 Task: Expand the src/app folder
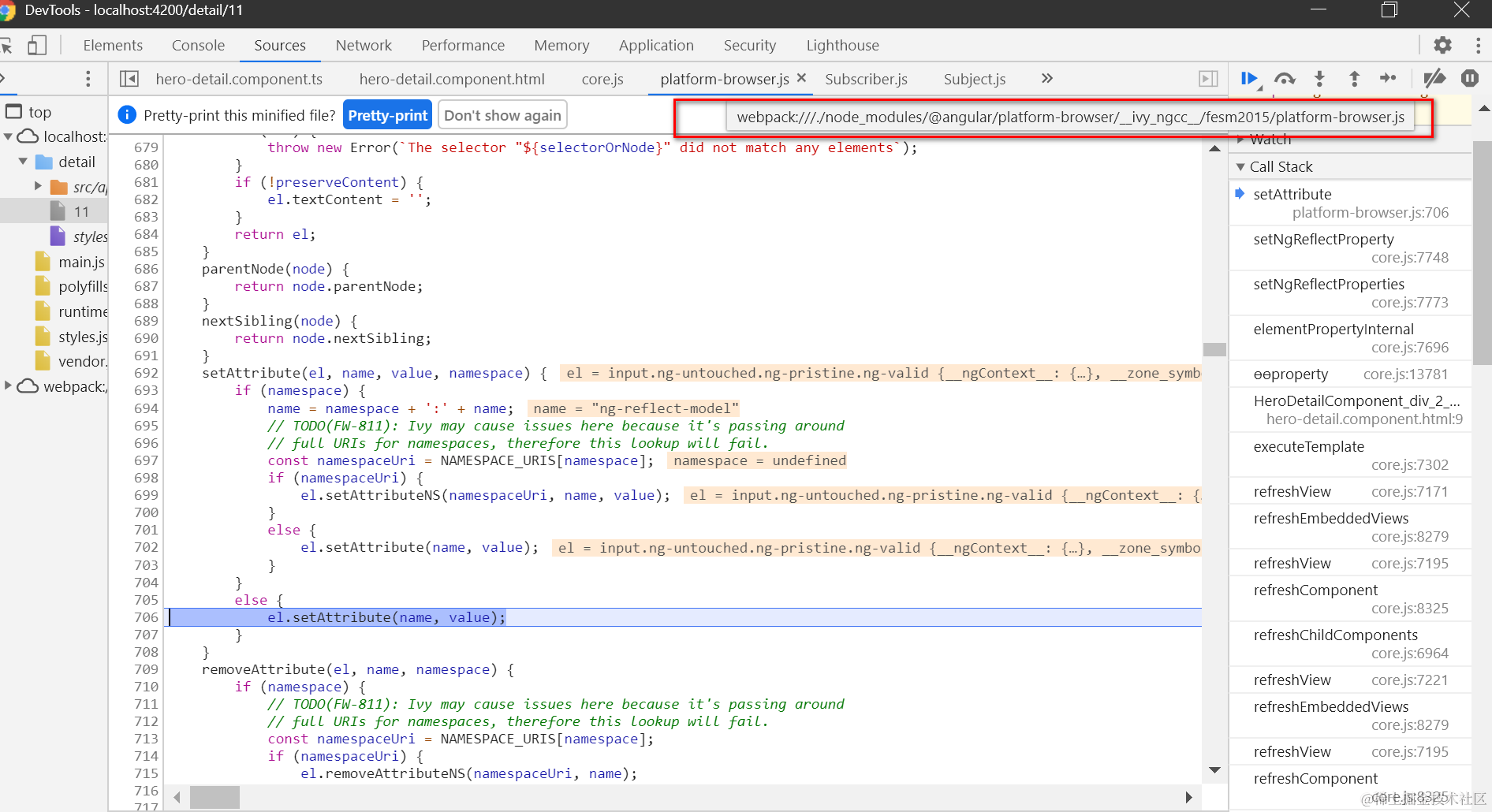[x=38, y=186]
